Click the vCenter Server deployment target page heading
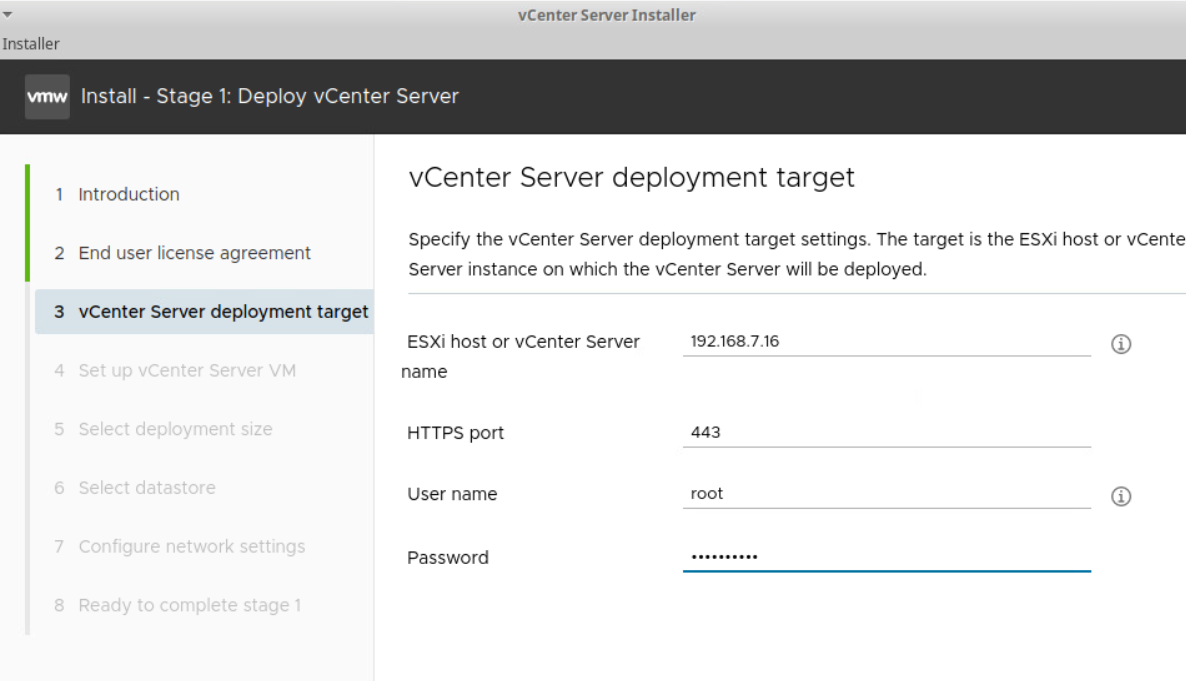This screenshot has width=1186, height=681. [632, 178]
